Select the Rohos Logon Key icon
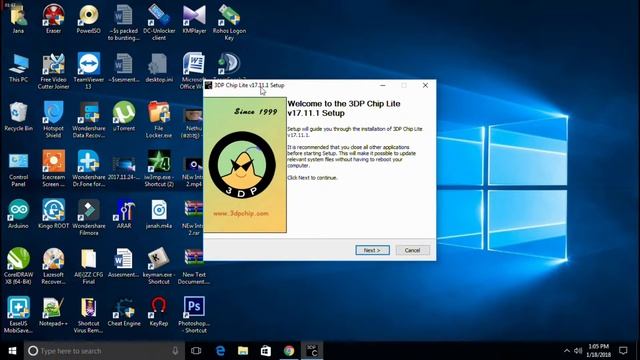 (x=229, y=22)
